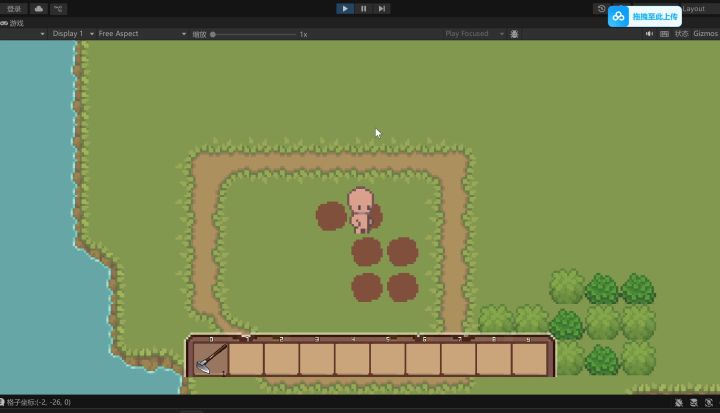Image resolution: width=720 pixels, height=413 pixels.
Task: Toggle the keyboard shortcuts icon
Action: [x=664, y=34]
